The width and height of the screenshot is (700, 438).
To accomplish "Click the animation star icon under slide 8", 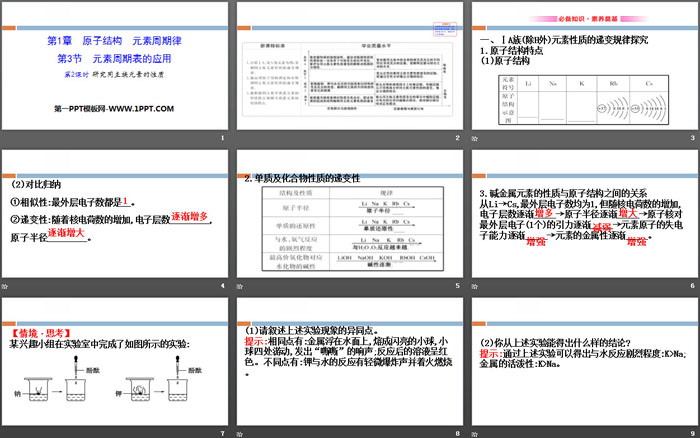I will click(240, 434).
